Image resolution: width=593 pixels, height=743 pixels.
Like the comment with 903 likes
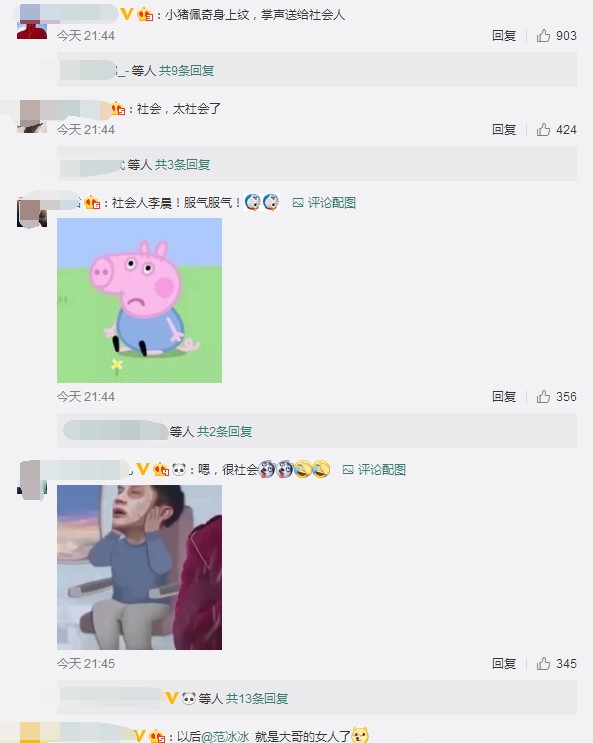543,36
